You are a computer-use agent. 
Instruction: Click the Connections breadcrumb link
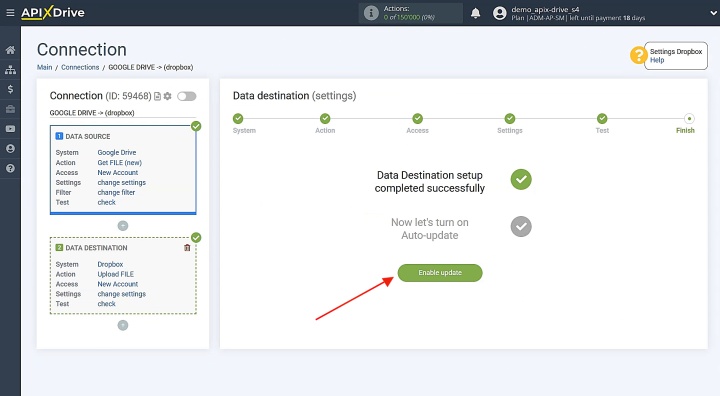80,67
